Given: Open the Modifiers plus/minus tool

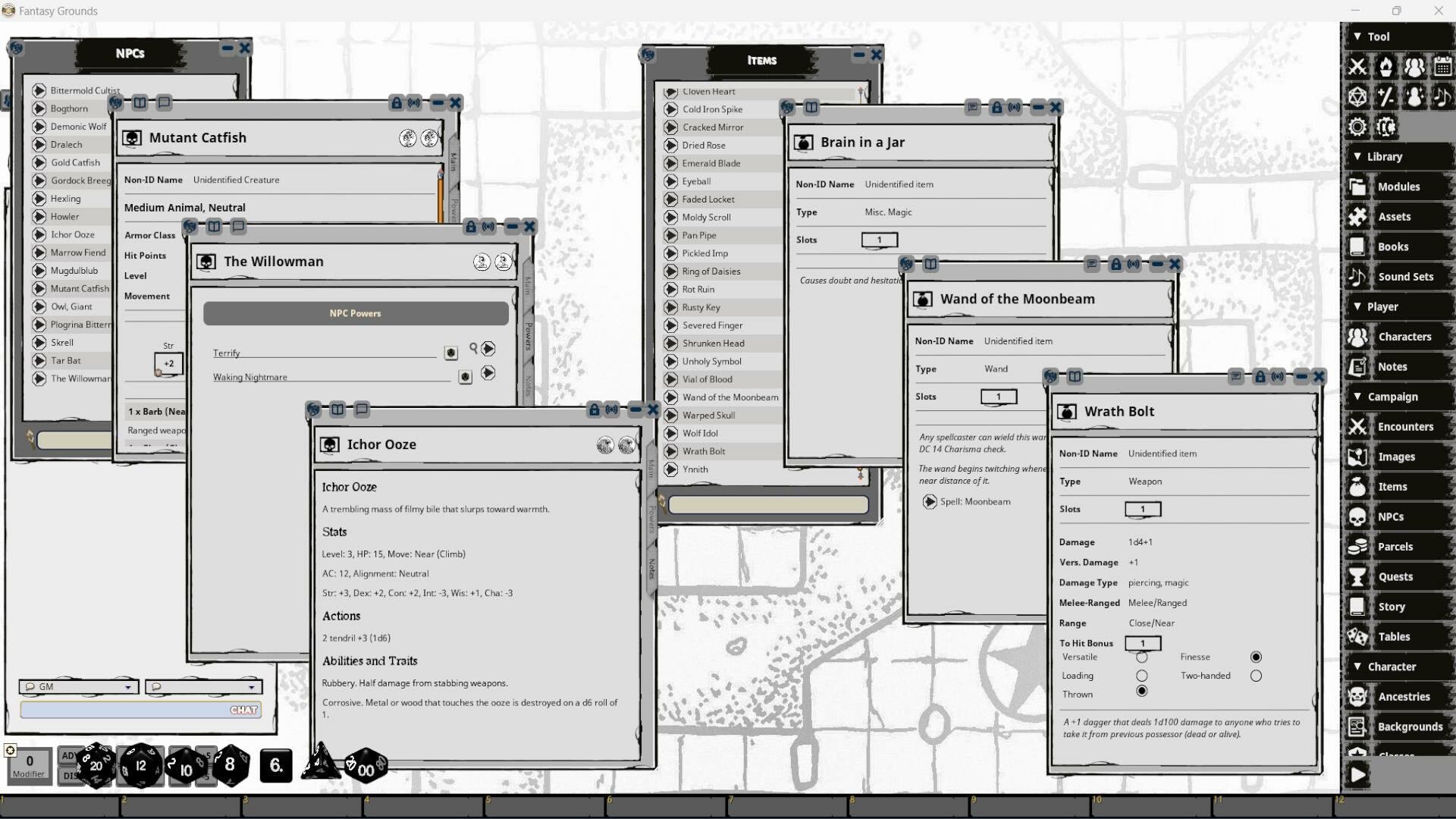Looking at the screenshot, I should coord(1386,96).
